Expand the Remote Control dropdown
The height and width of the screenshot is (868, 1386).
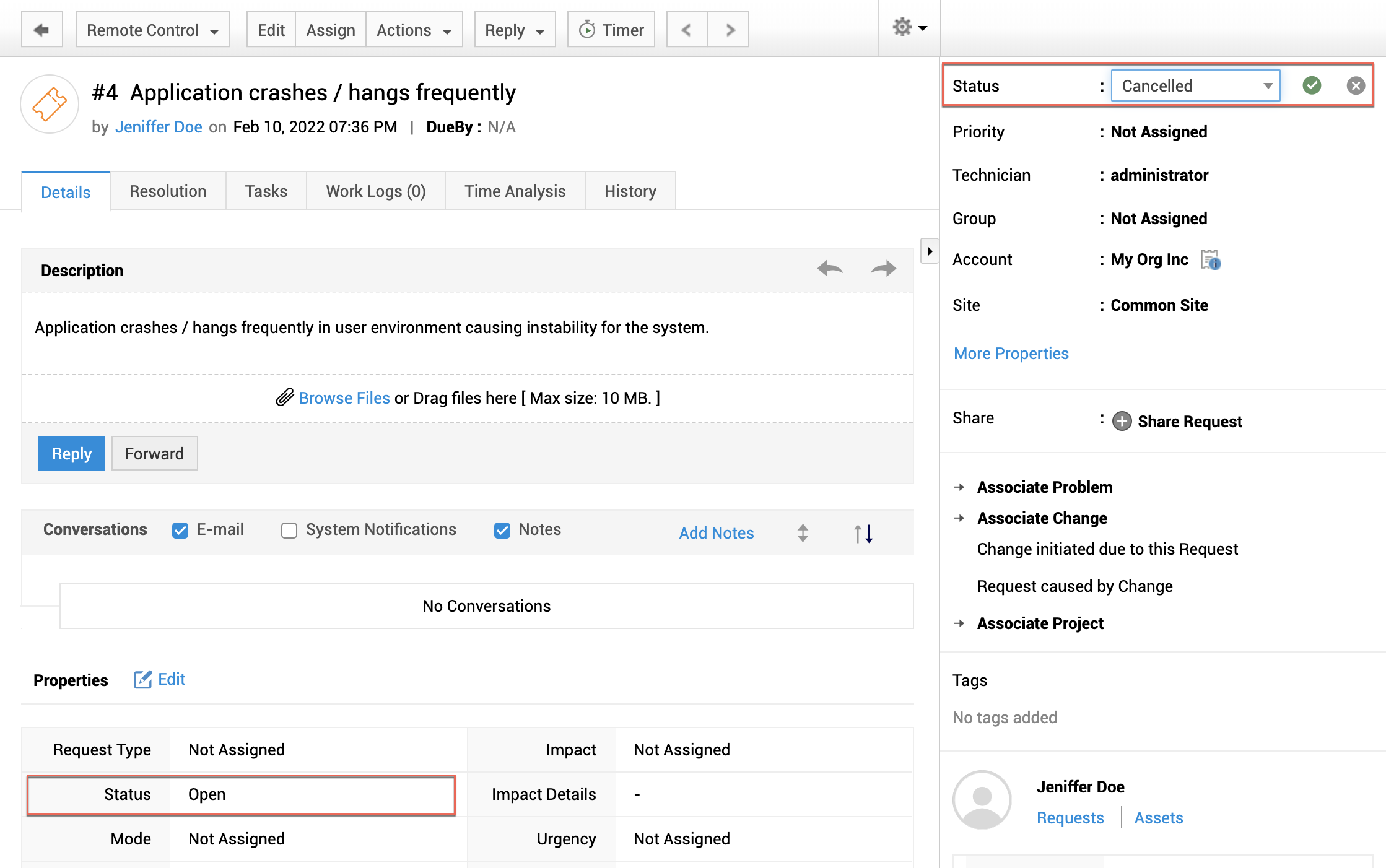[152, 30]
